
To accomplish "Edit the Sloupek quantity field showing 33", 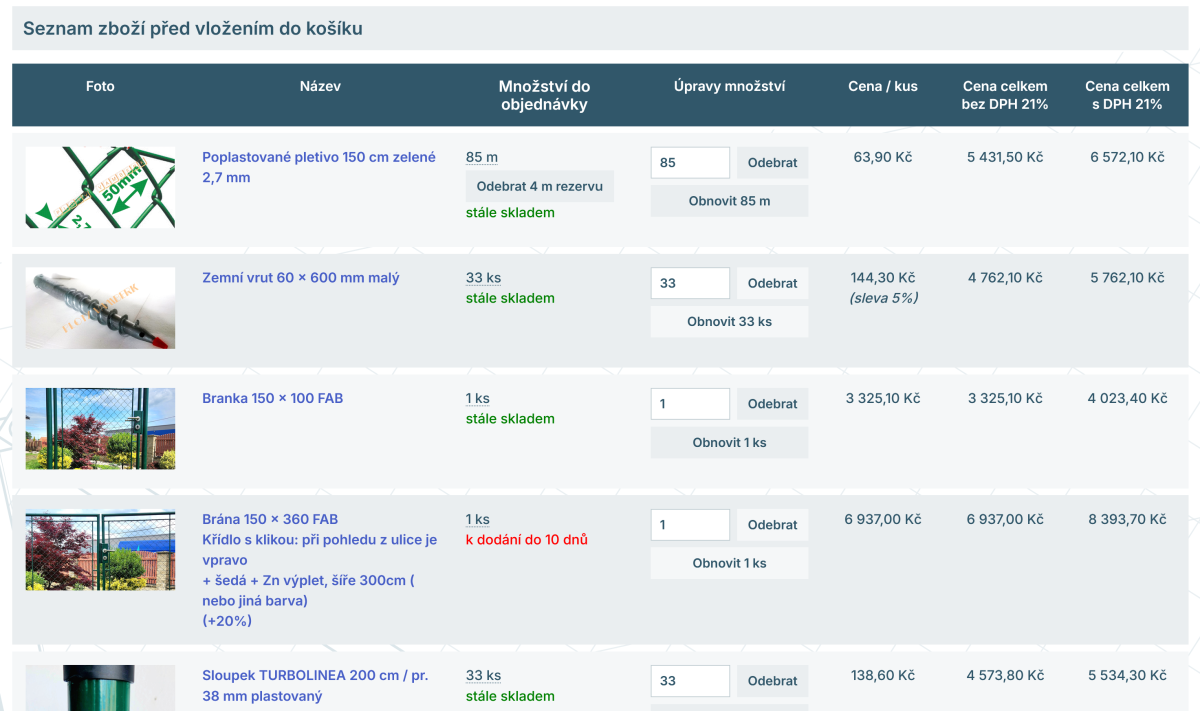I will coord(690,681).
